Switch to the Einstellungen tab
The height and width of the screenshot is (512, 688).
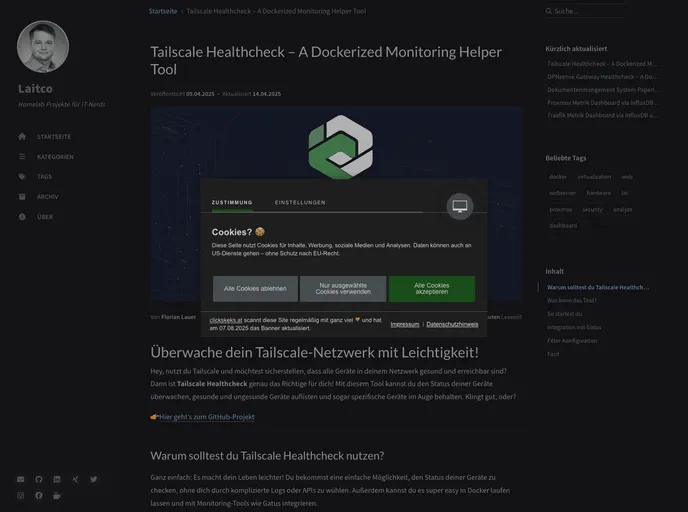tap(300, 202)
